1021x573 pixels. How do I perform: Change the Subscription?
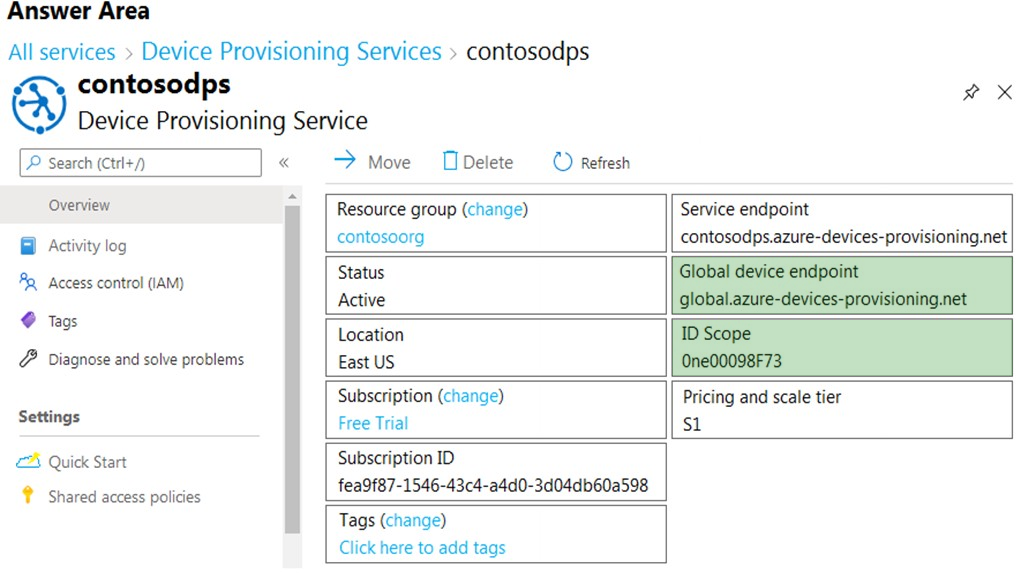pyautogui.click(x=471, y=396)
